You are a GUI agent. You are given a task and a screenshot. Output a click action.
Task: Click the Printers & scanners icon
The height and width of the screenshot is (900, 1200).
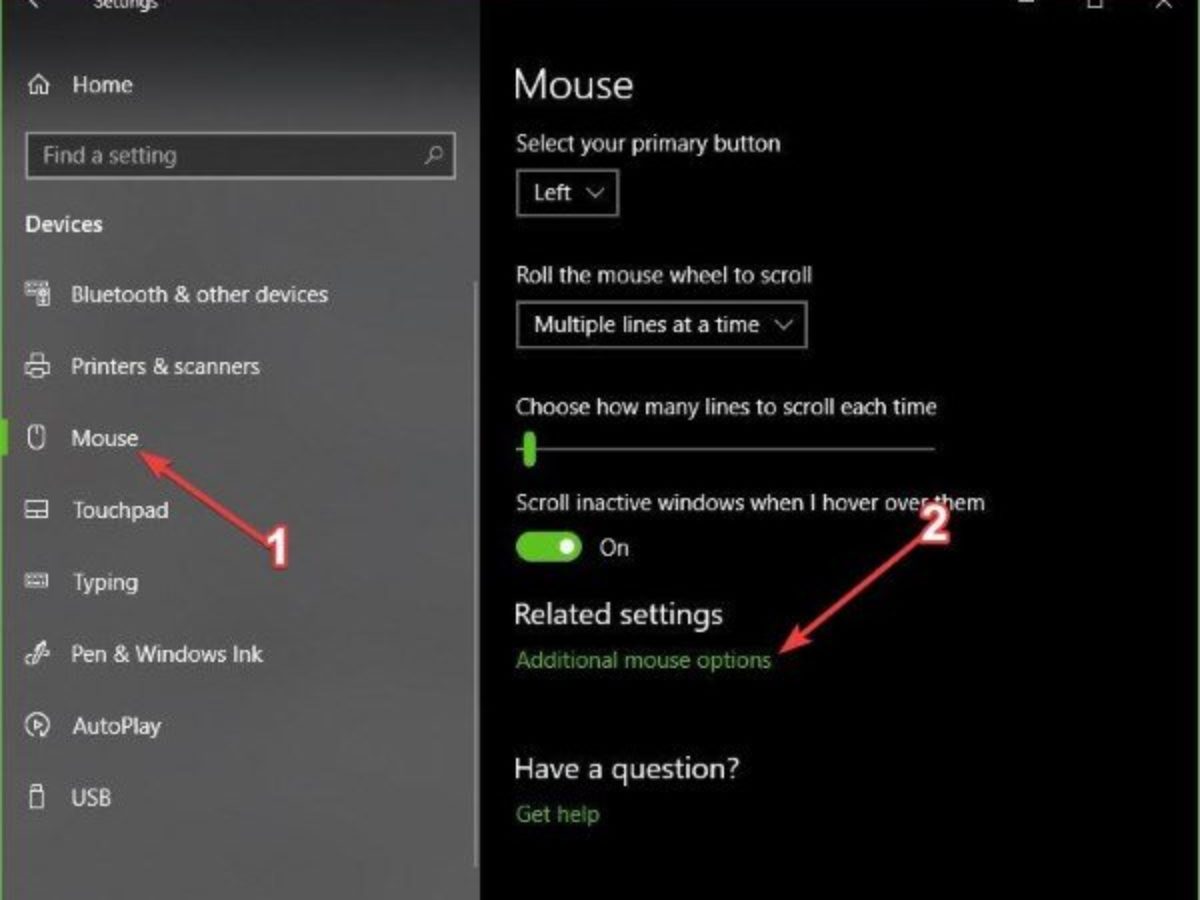point(37,366)
